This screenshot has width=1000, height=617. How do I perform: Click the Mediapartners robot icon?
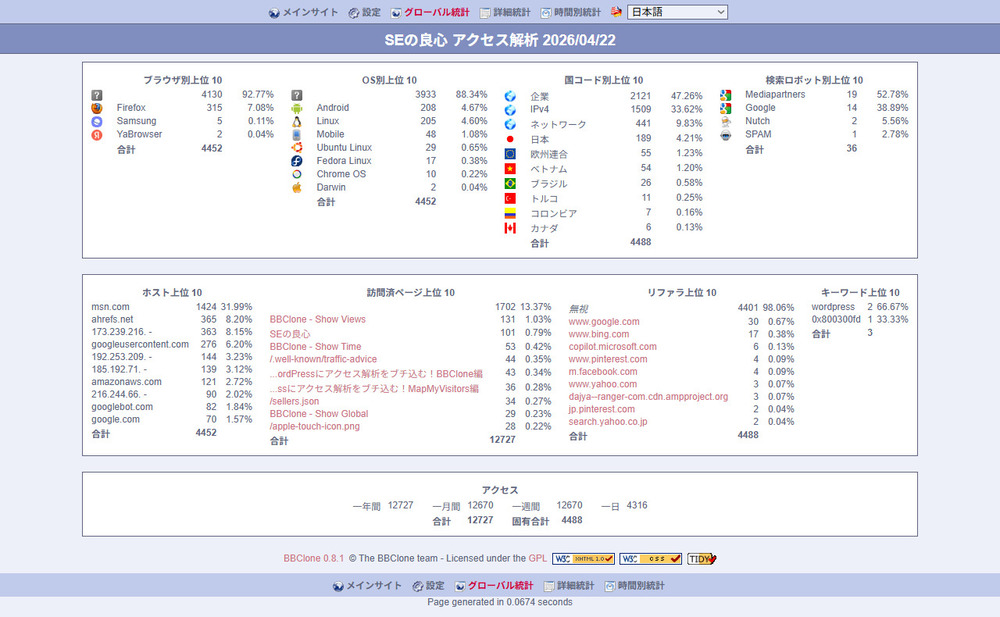[x=725, y=95]
